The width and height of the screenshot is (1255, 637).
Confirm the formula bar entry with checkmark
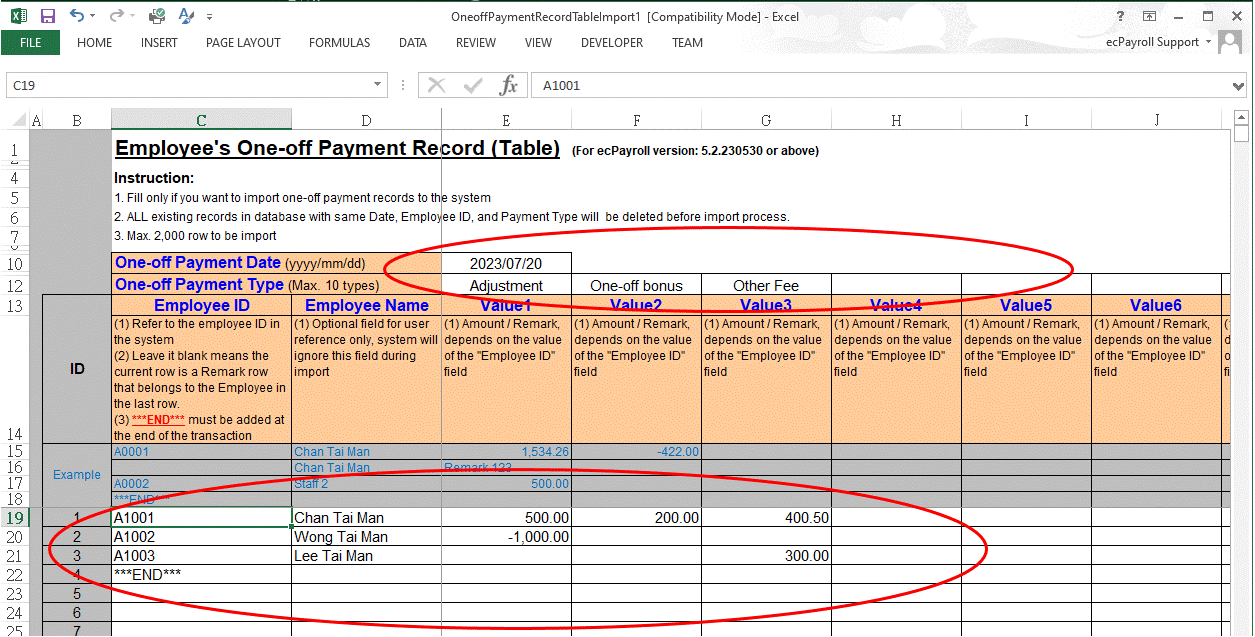473,85
